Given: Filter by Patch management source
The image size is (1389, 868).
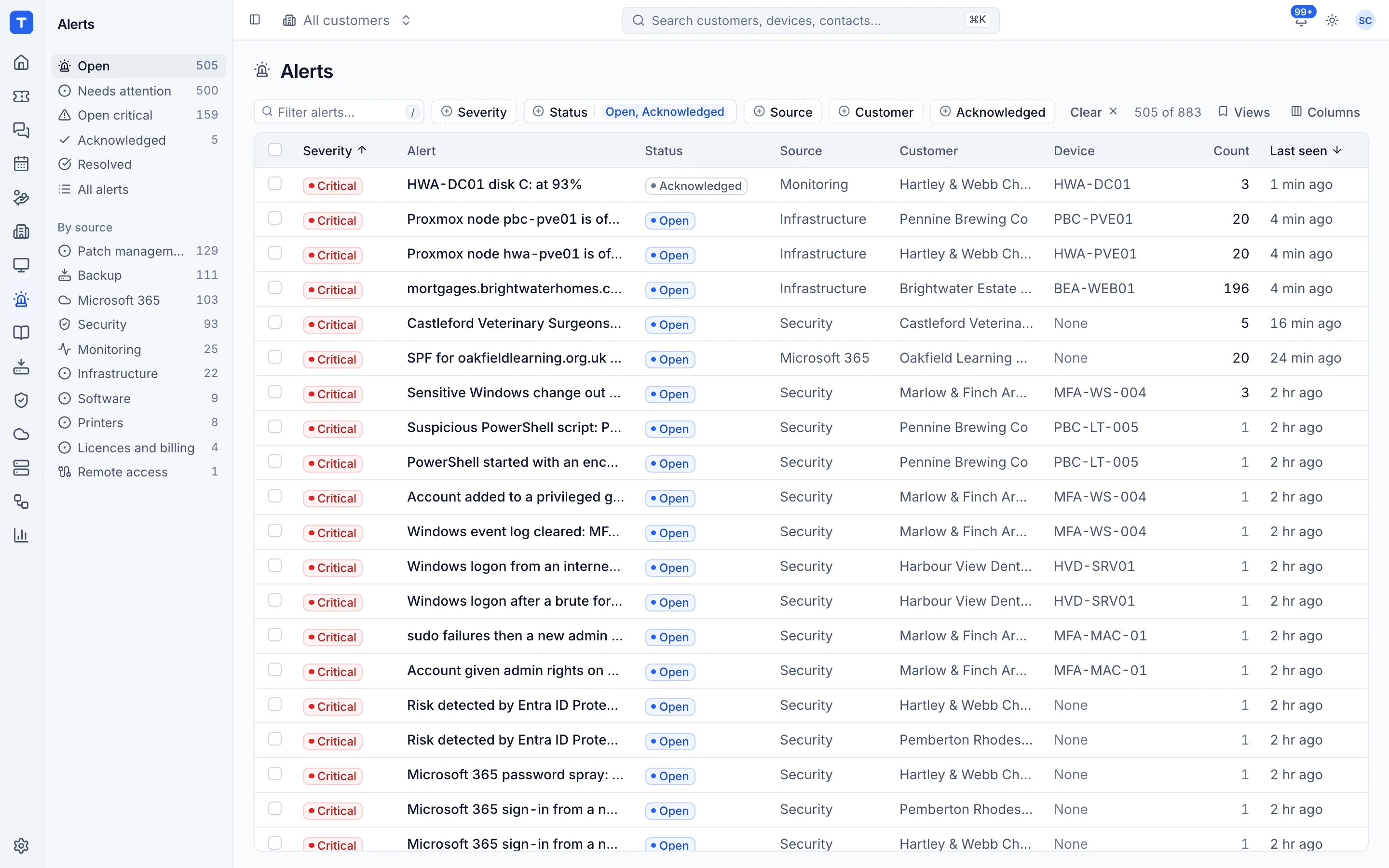Looking at the screenshot, I should pyautogui.click(x=138, y=251).
